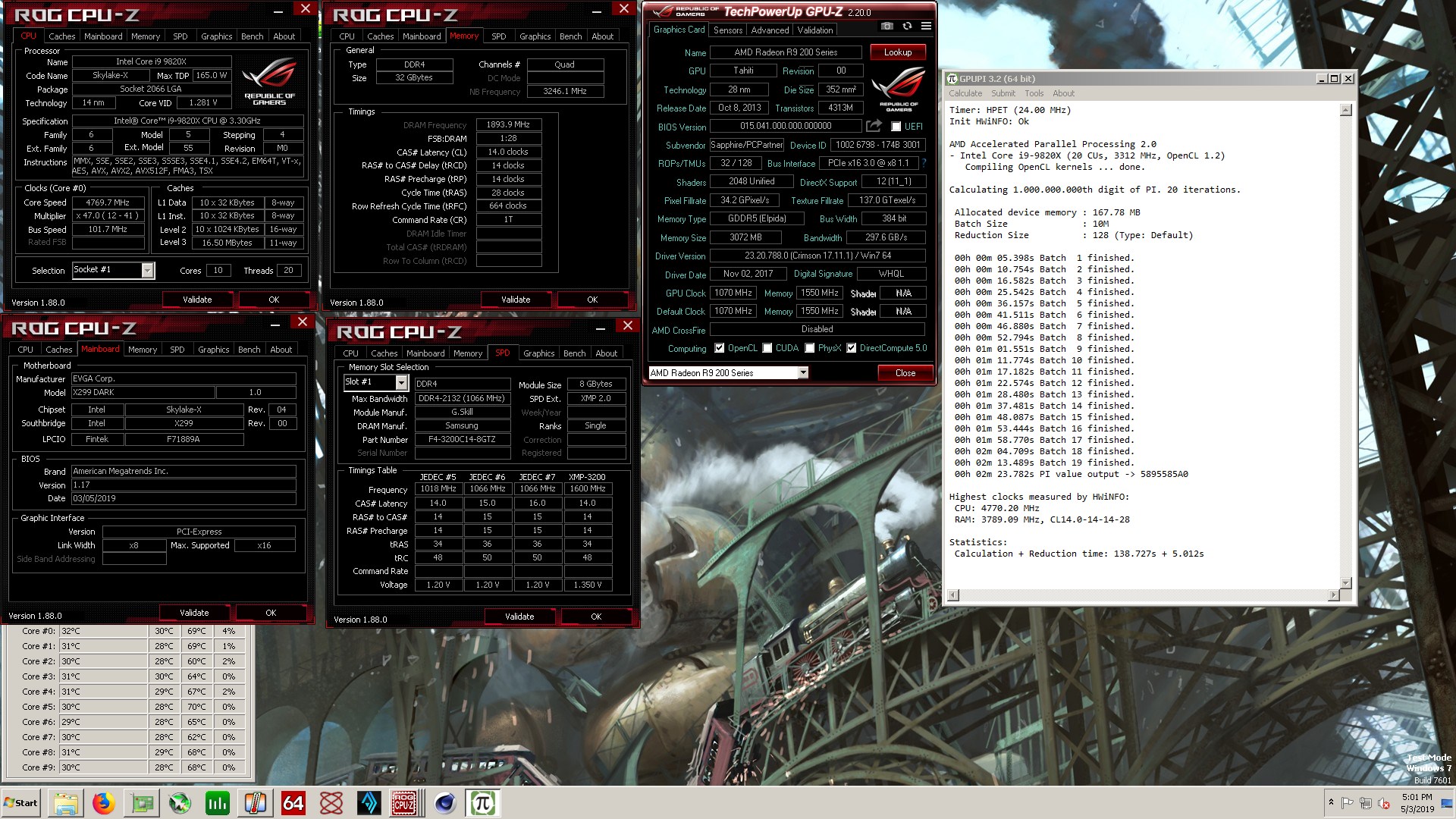Open thermometer Core Temp app in taskbar
This screenshot has width=1456, height=819.
click(256, 803)
